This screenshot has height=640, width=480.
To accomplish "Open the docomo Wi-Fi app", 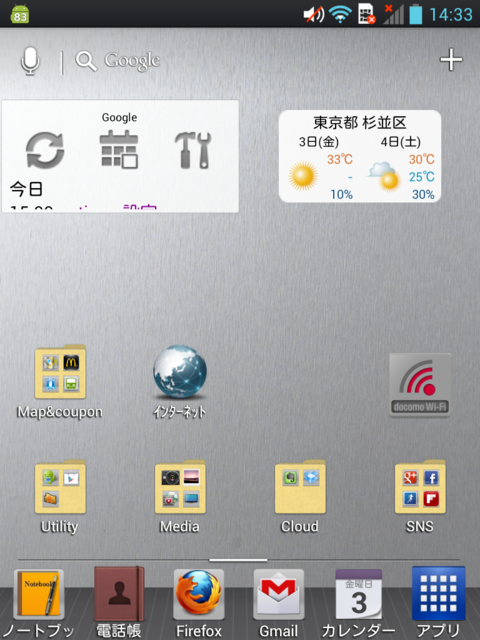I will point(420,385).
